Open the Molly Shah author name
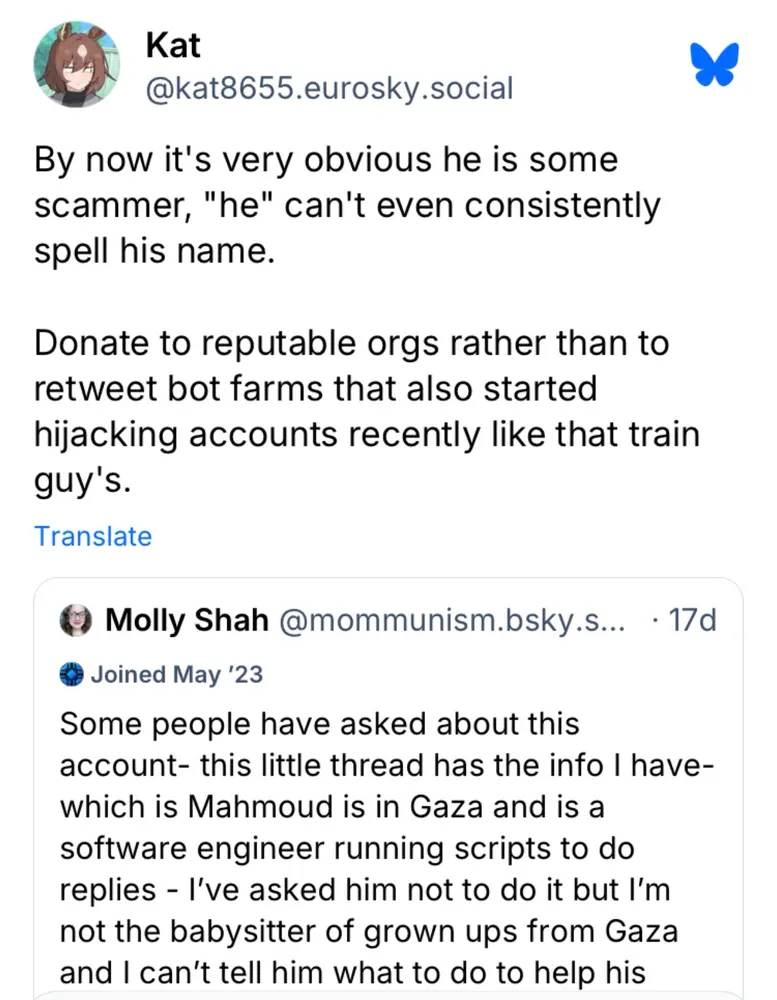This screenshot has width=777, height=1000. click(187, 620)
